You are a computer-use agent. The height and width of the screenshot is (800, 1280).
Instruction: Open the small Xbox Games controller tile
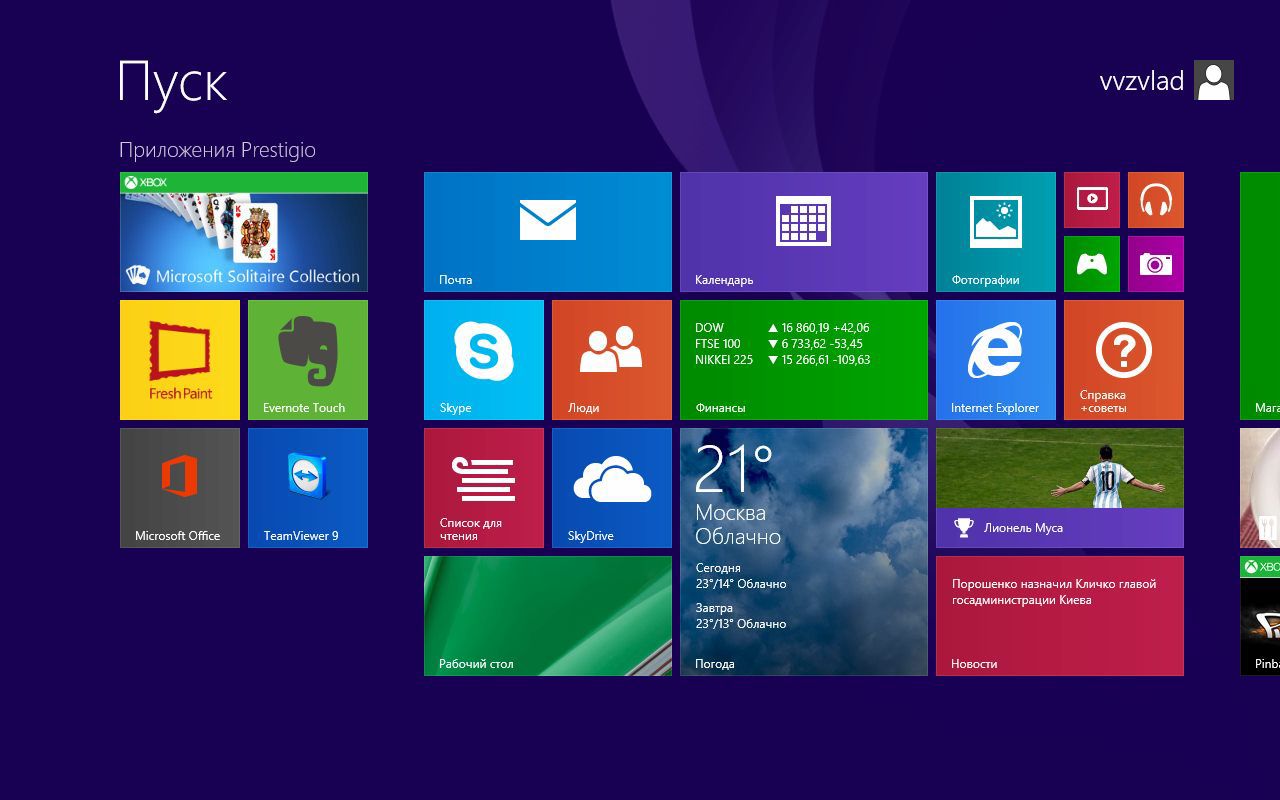pyautogui.click(x=1092, y=264)
